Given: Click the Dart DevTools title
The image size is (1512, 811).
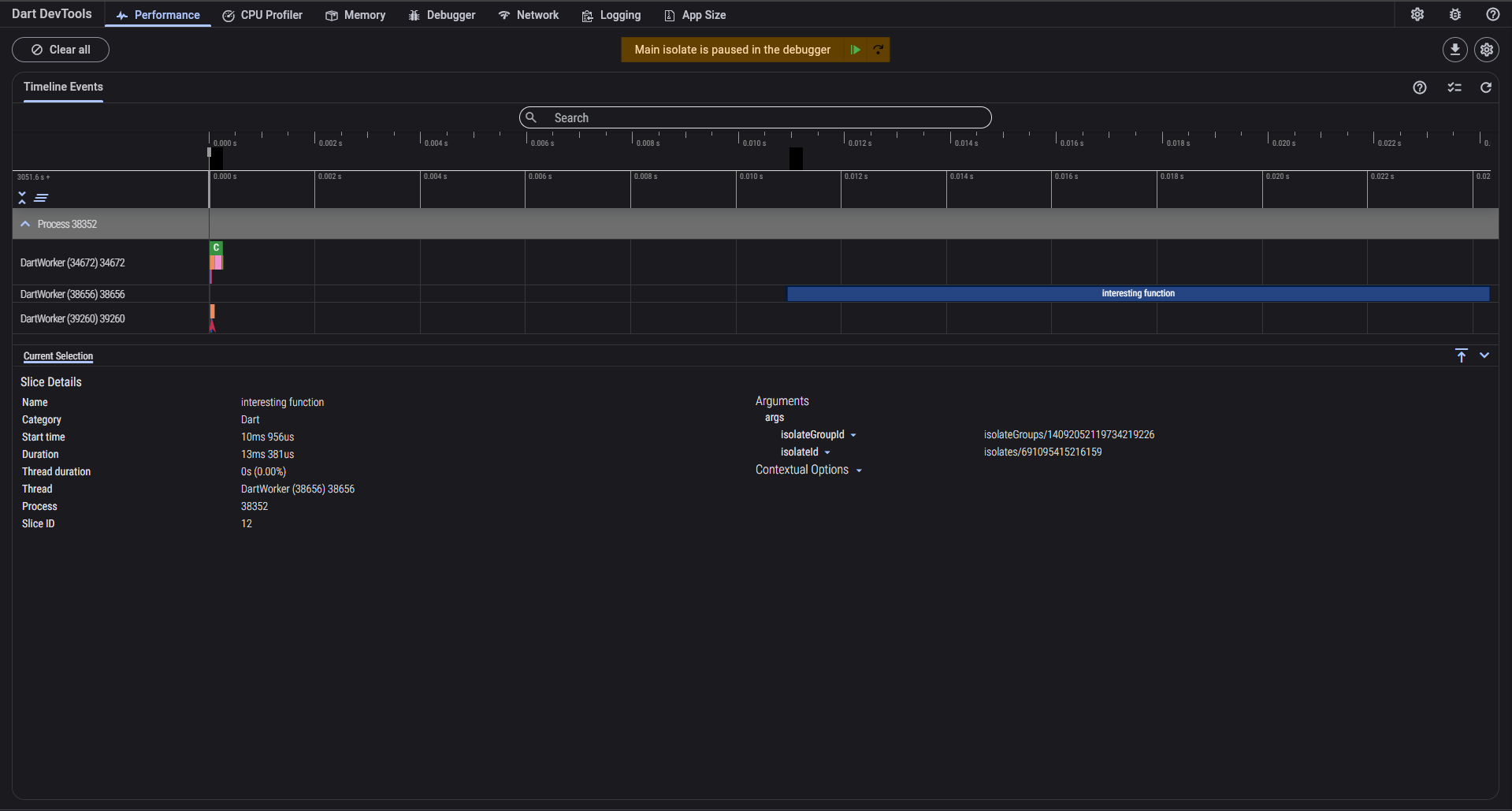Looking at the screenshot, I should point(51,14).
